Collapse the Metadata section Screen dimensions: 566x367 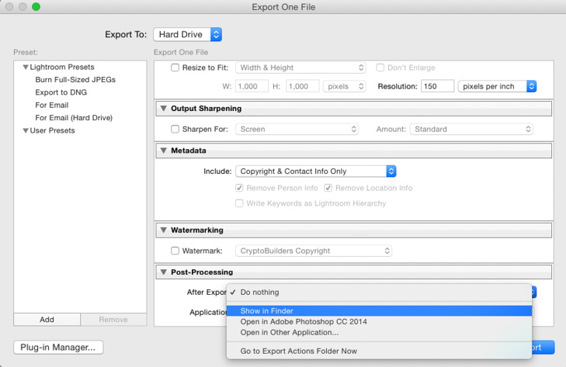point(164,150)
